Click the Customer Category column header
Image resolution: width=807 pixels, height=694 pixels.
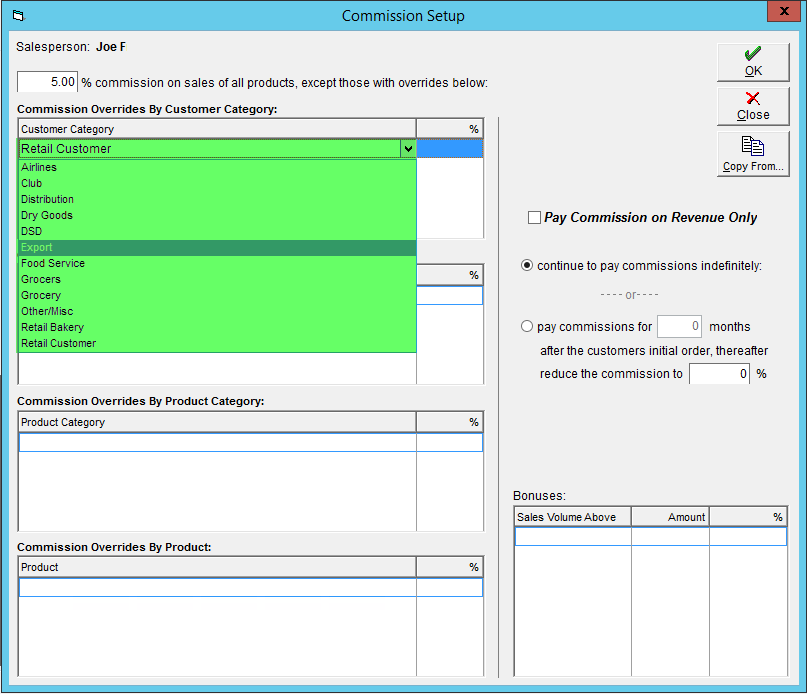(x=217, y=129)
